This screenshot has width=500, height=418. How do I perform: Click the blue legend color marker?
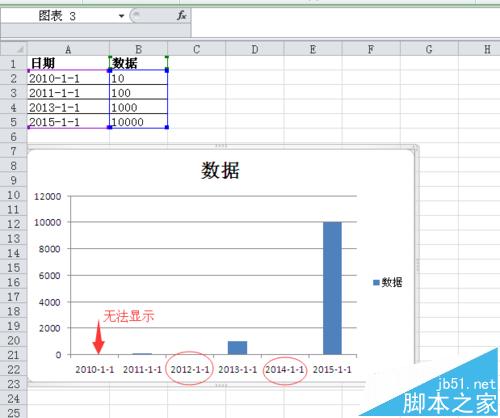coord(376,283)
